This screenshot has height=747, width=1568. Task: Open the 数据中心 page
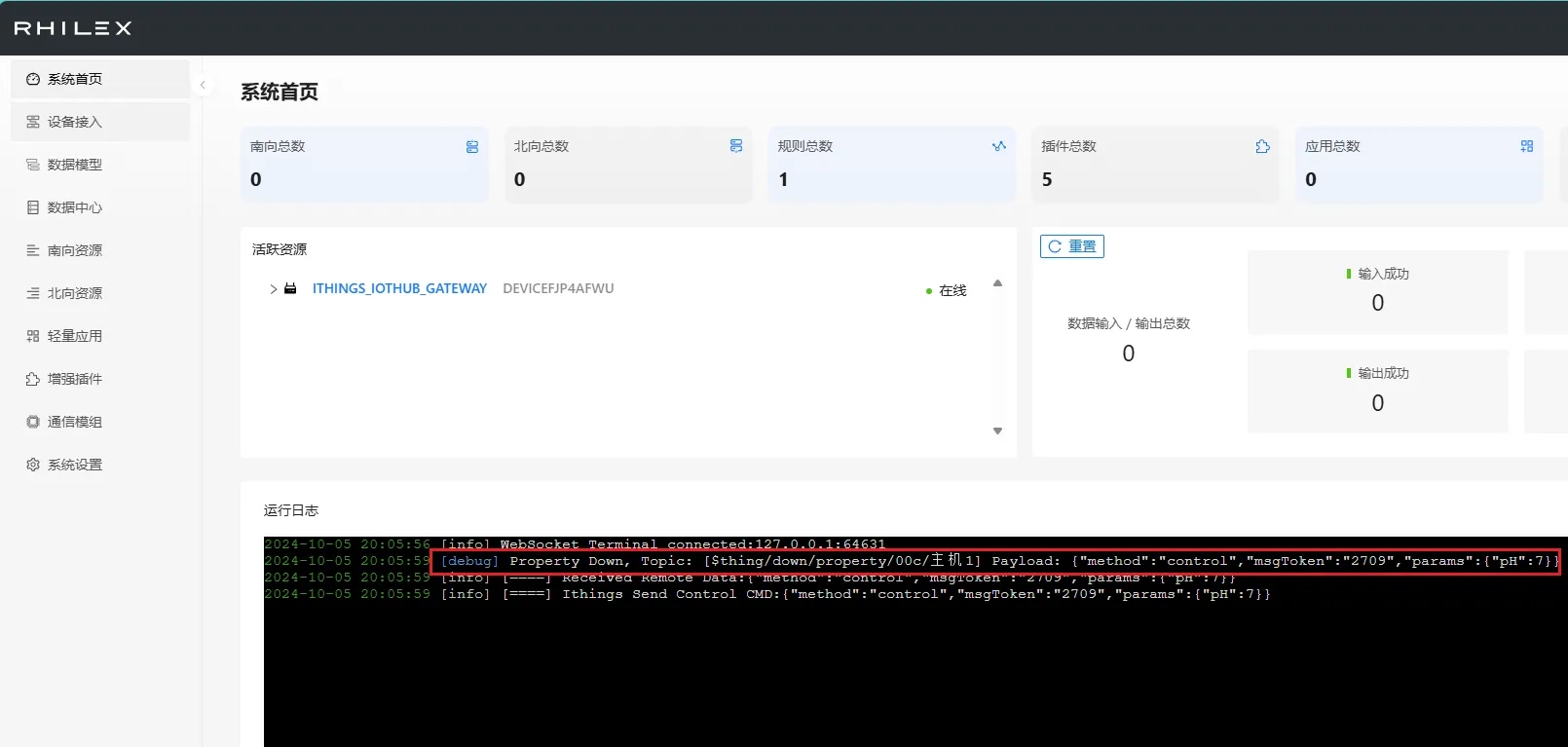75,207
